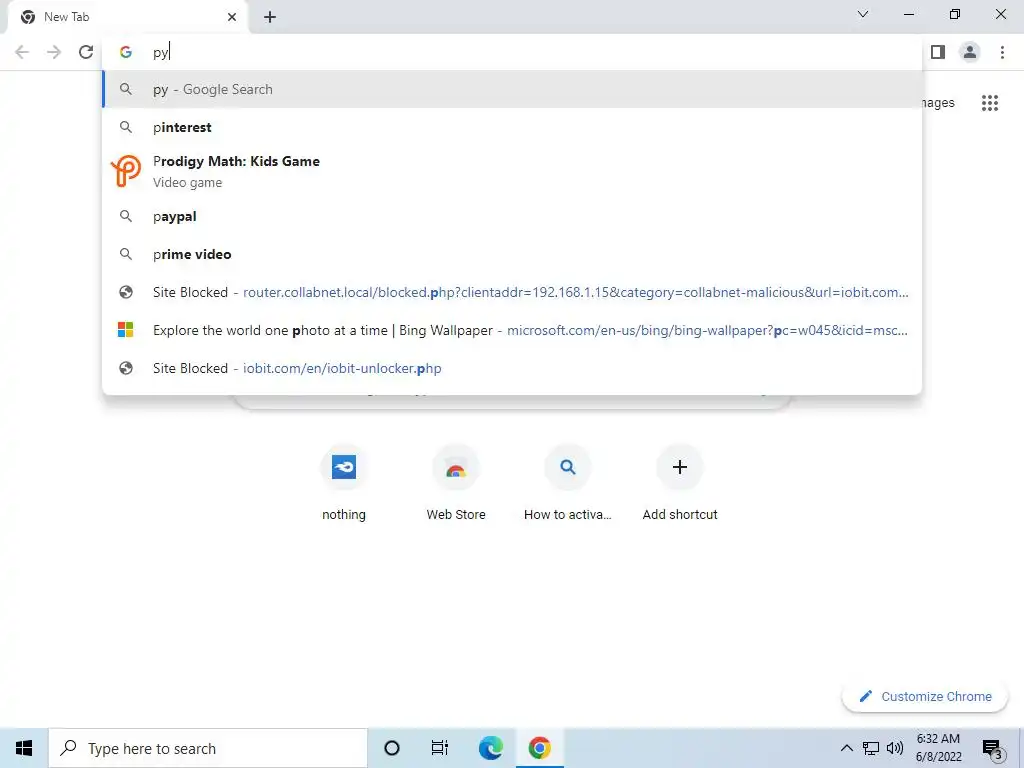Viewport: 1024px width, 768px height.
Task: Click the taskbar 'Type here to search' box
Action: [x=208, y=748]
